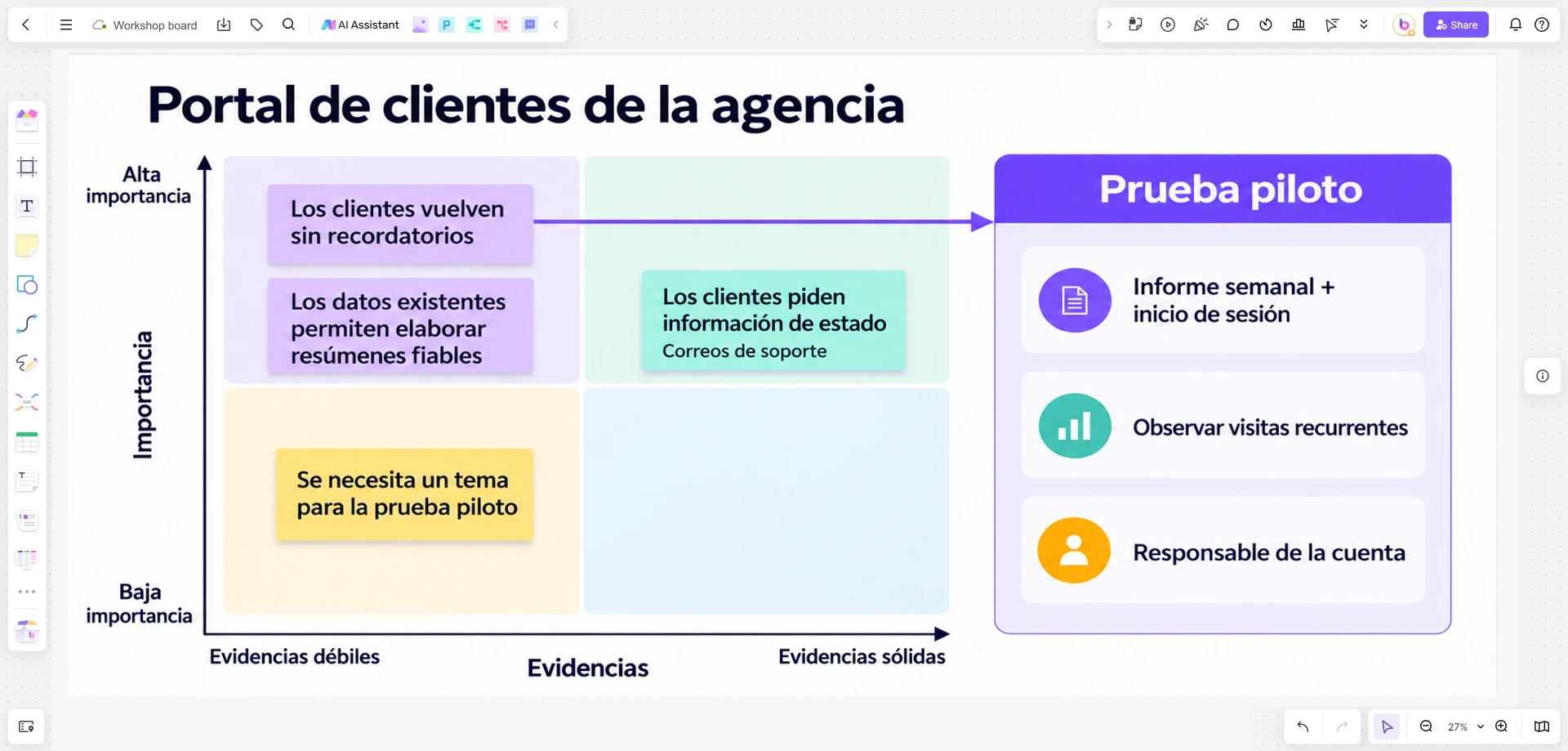
Task: Select the Pen drawing tool
Action: click(27, 363)
